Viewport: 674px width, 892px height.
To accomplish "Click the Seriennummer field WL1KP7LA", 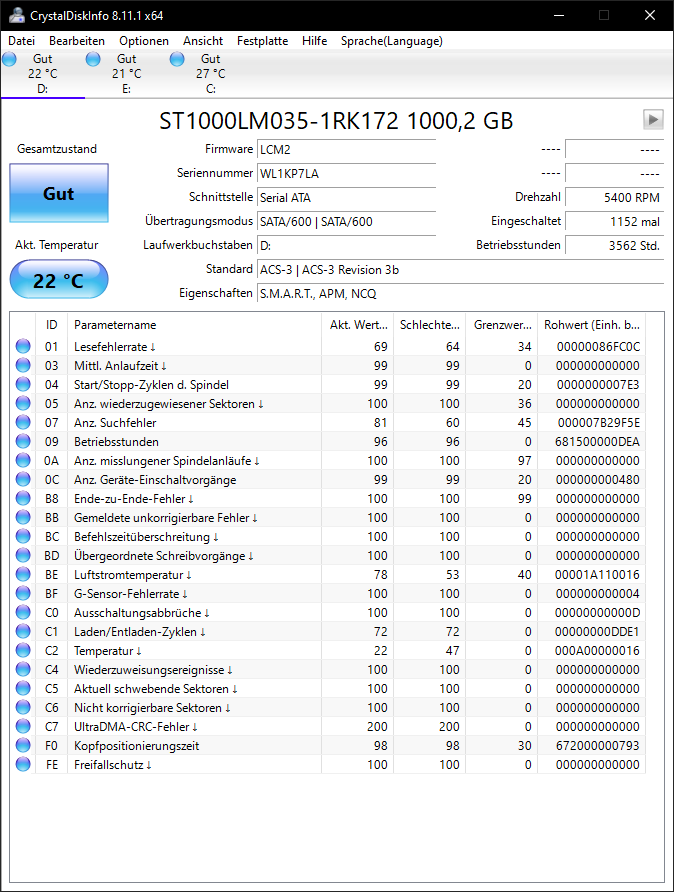I will coord(346,174).
